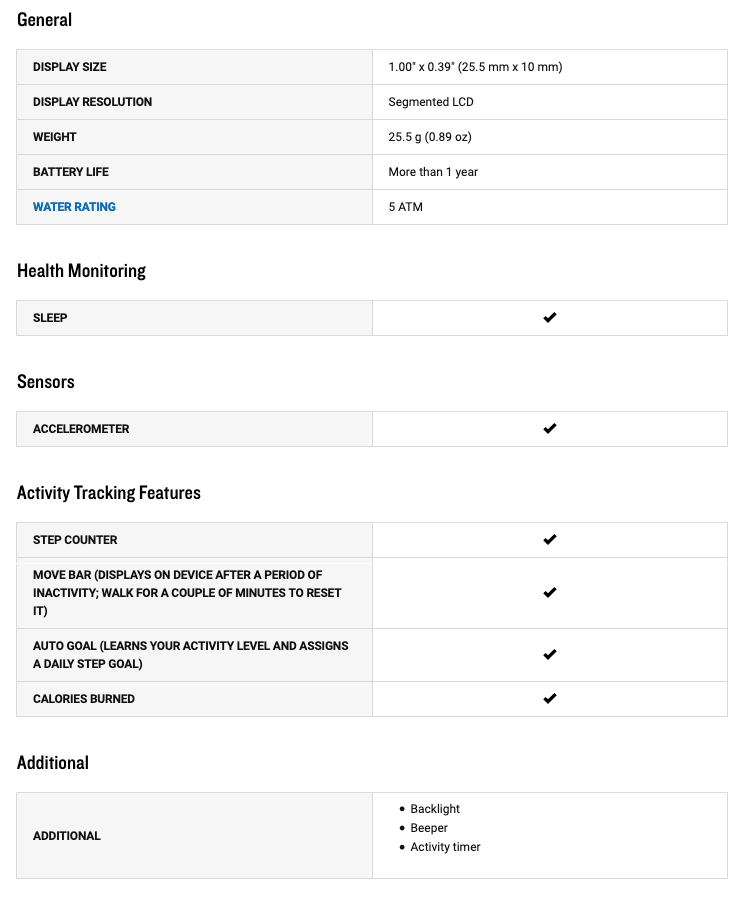This screenshot has width=746, height=907.
Task: Click the Sensors section heading
Action: click(46, 382)
